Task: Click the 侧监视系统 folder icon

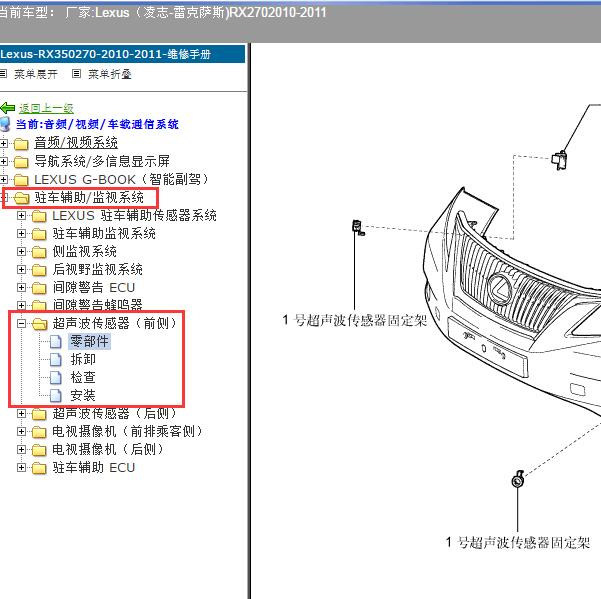Action: [39, 252]
